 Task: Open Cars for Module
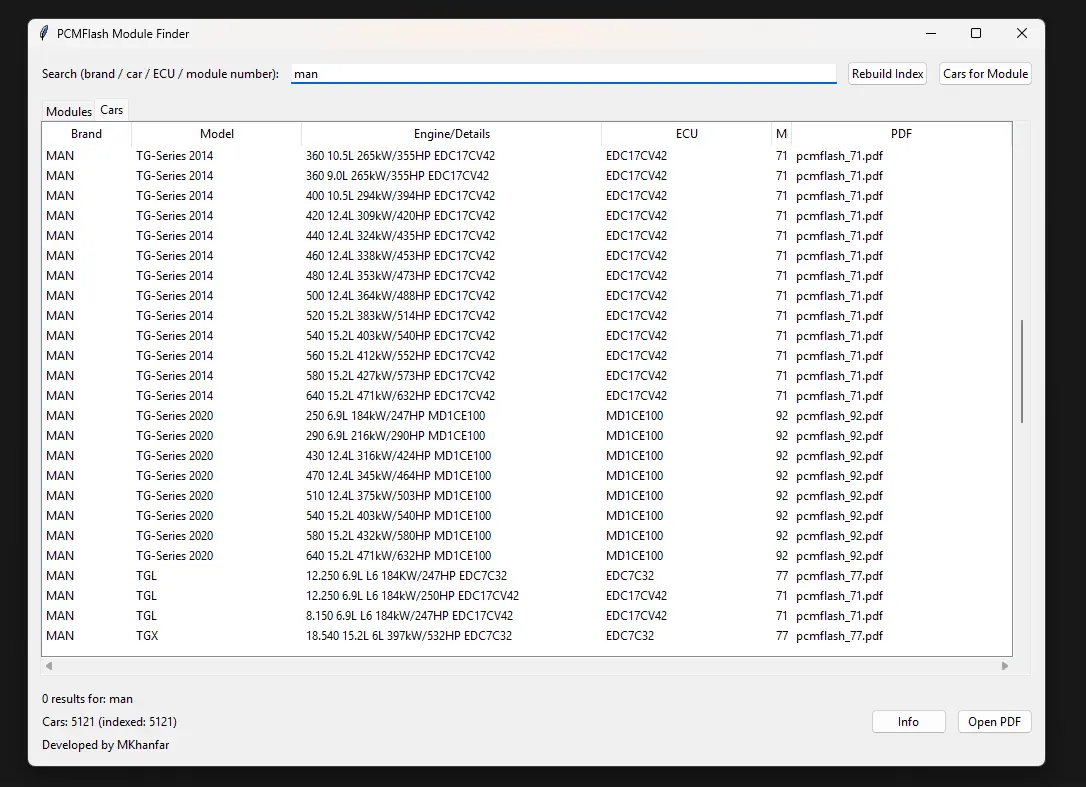[x=985, y=74]
